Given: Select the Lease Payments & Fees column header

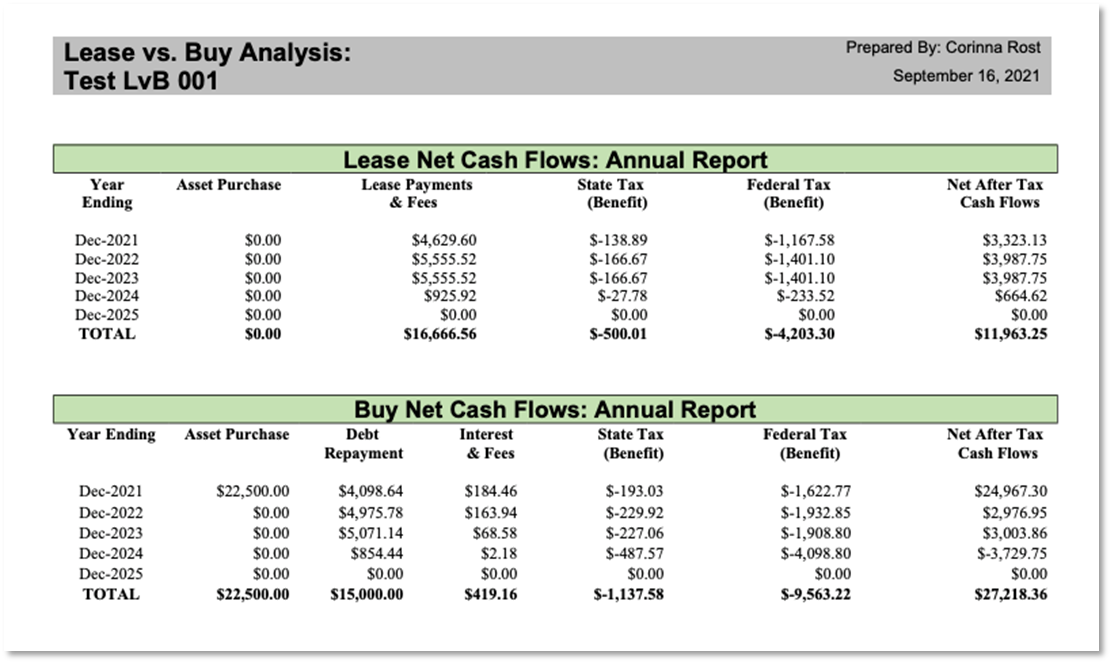Looking at the screenshot, I should [417, 193].
